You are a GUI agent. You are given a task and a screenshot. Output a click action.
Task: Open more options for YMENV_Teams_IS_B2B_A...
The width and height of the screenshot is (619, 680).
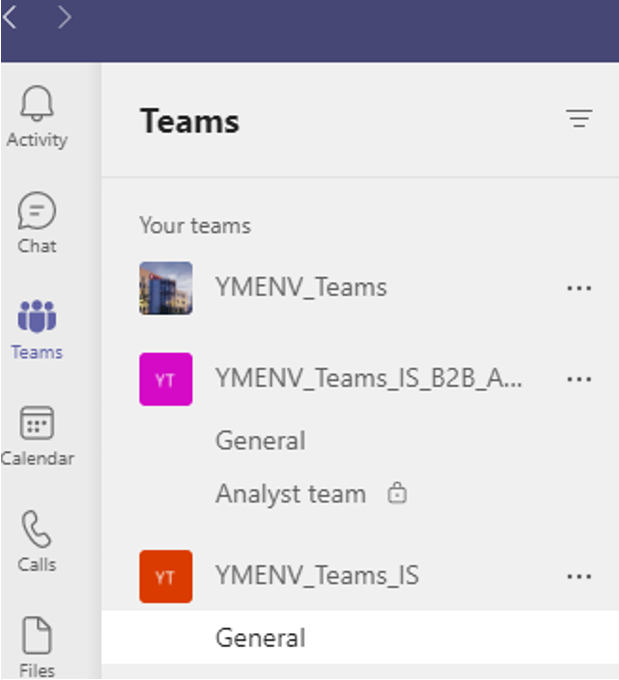tap(579, 379)
